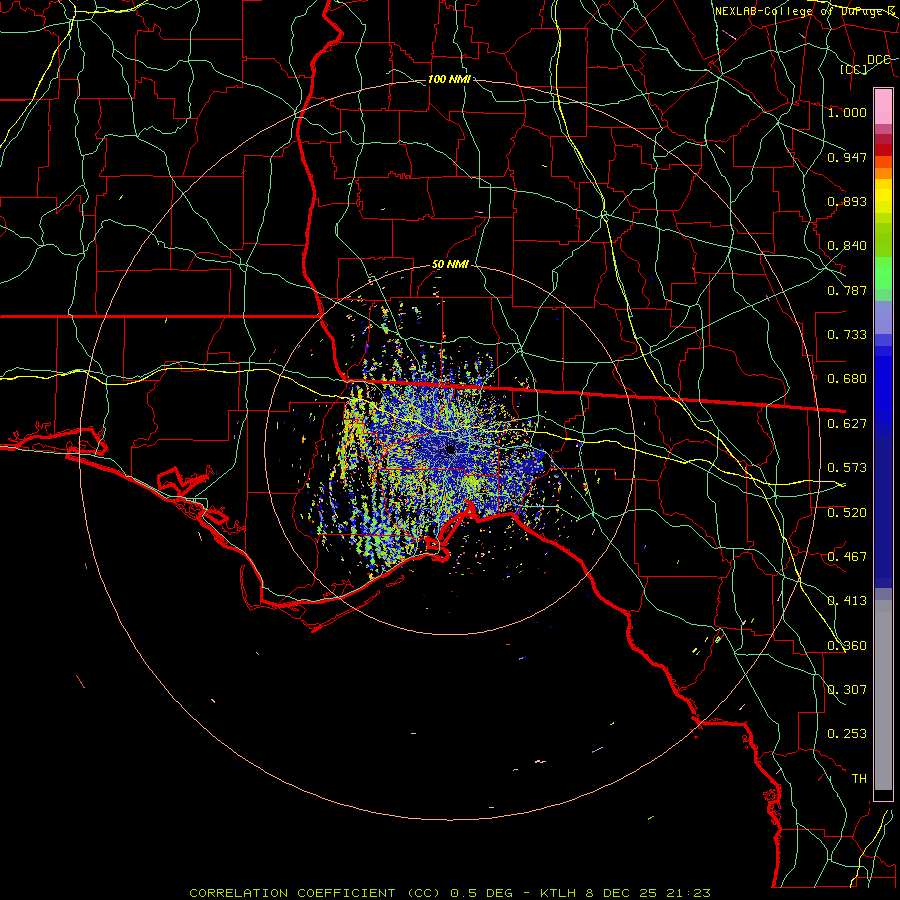This screenshot has width=900, height=900.
Task: Click the 0.520 value on the color scale
Action: pos(847,513)
